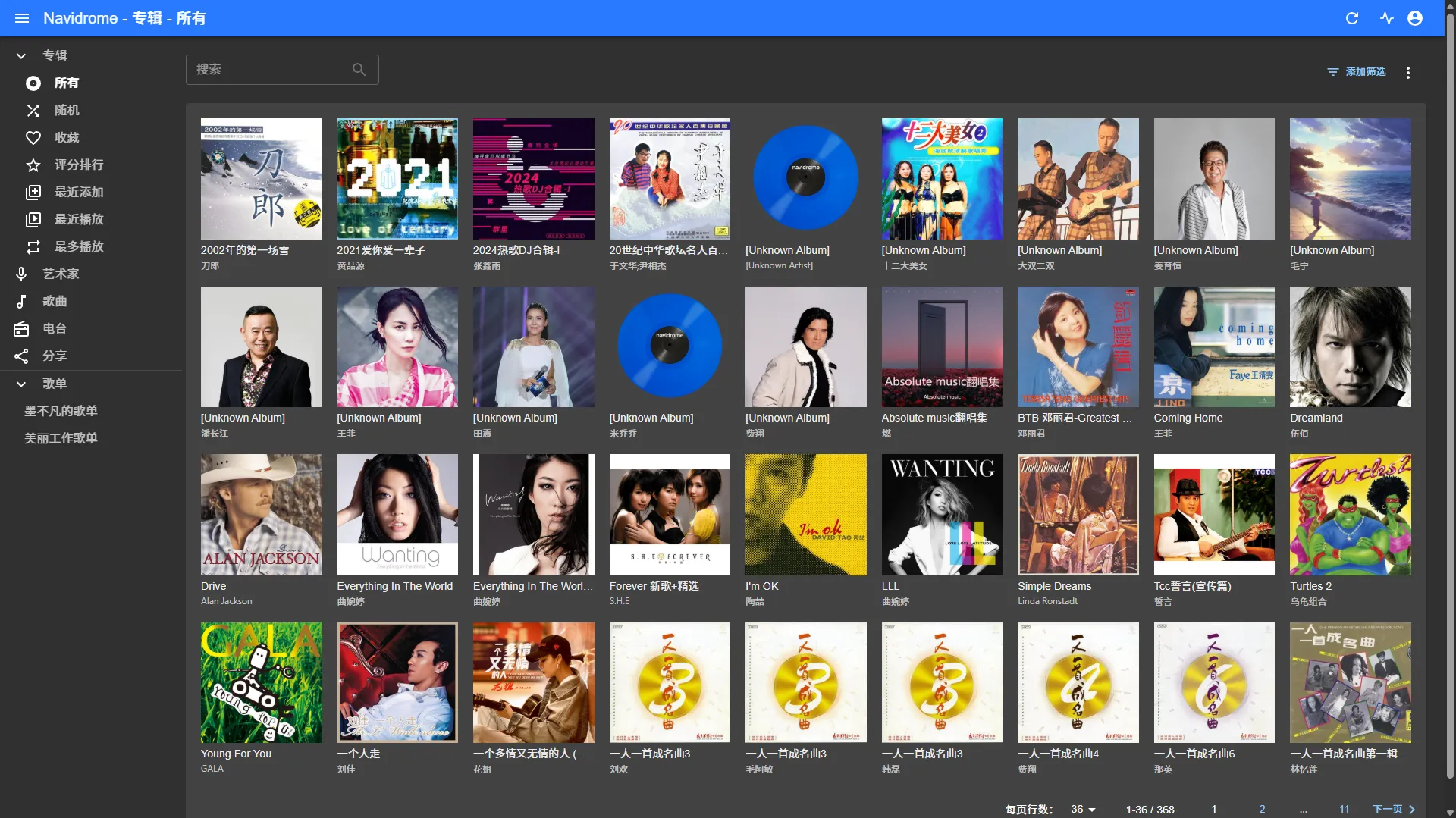This screenshot has height=818, width=1456.
Task: Open the rows per page dropdown
Action: 1083,809
